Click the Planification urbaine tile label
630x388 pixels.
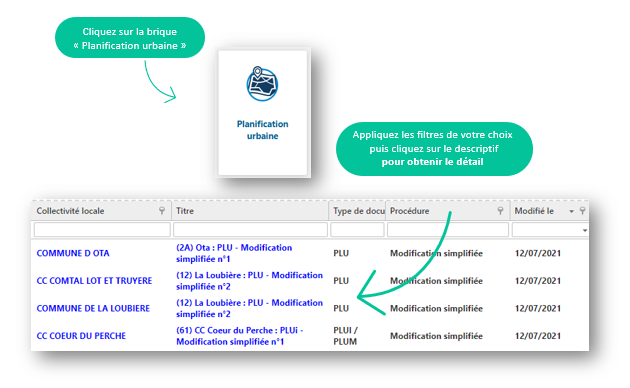point(262,130)
